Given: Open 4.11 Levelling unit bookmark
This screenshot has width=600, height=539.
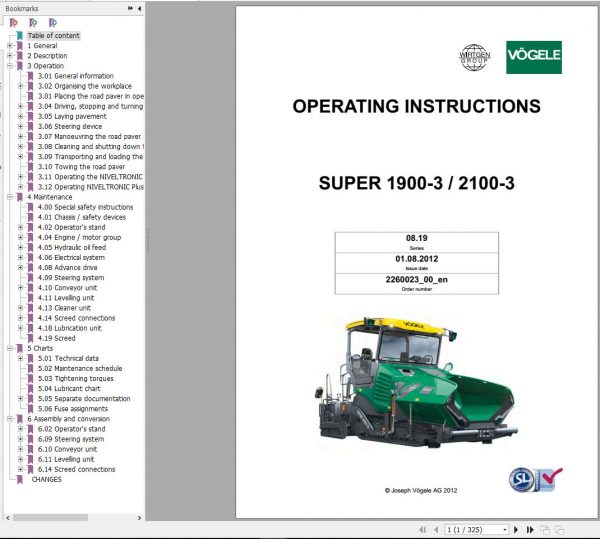Looking at the screenshot, I should click(x=66, y=298).
